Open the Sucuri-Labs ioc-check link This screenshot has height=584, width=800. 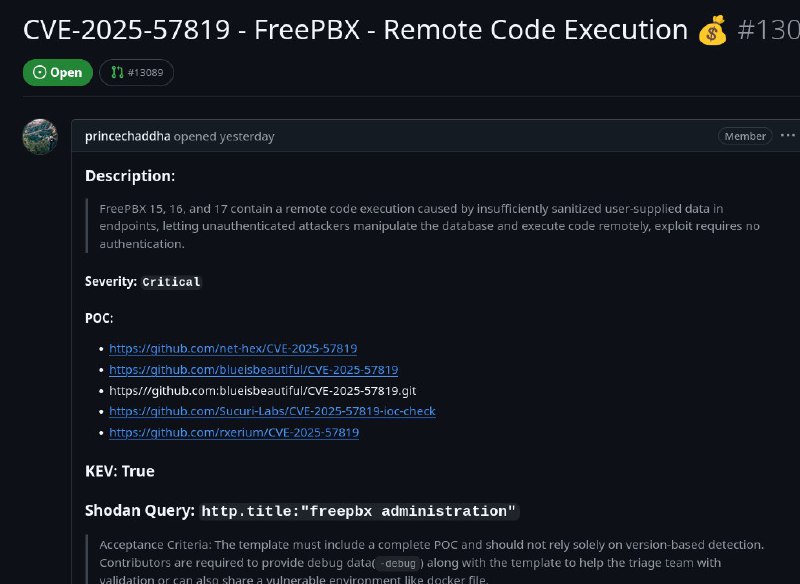(272, 411)
